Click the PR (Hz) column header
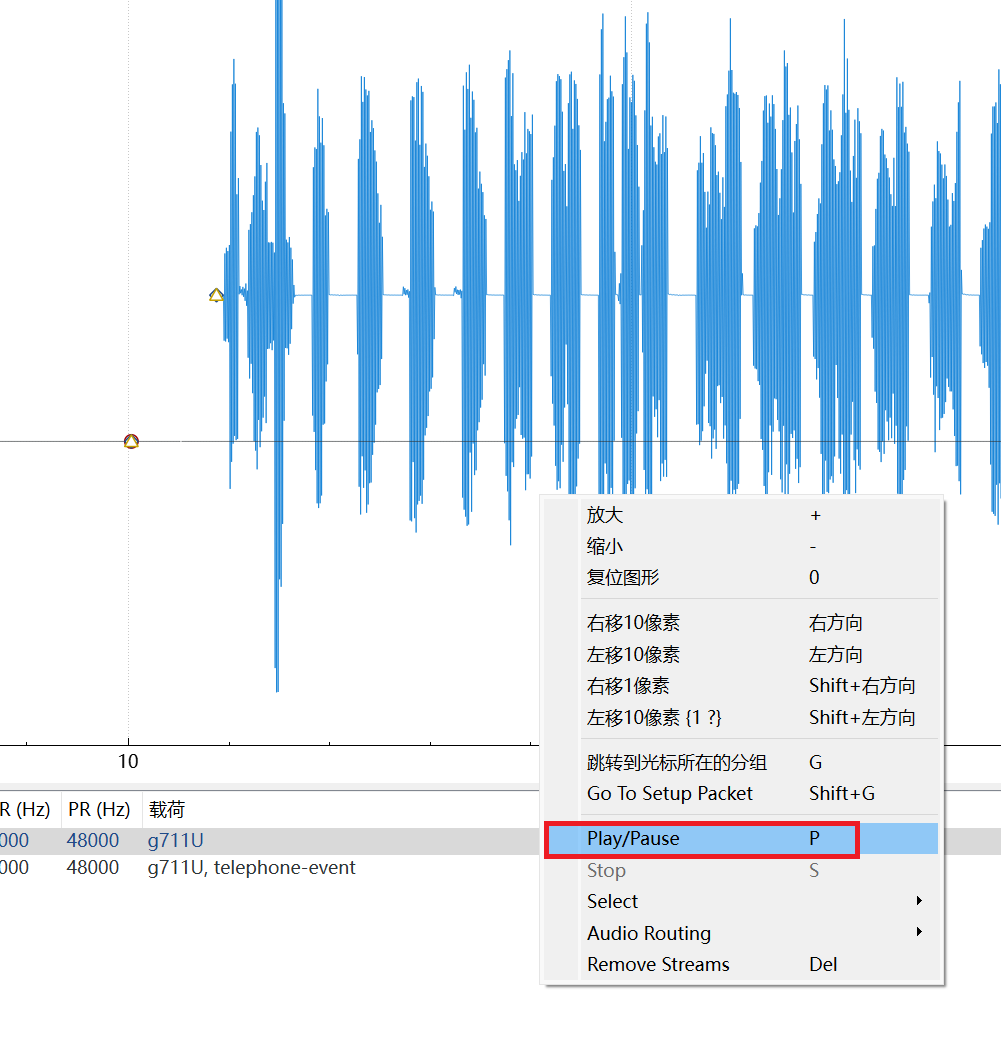This screenshot has height=1039, width=1001. click(99, 809)
